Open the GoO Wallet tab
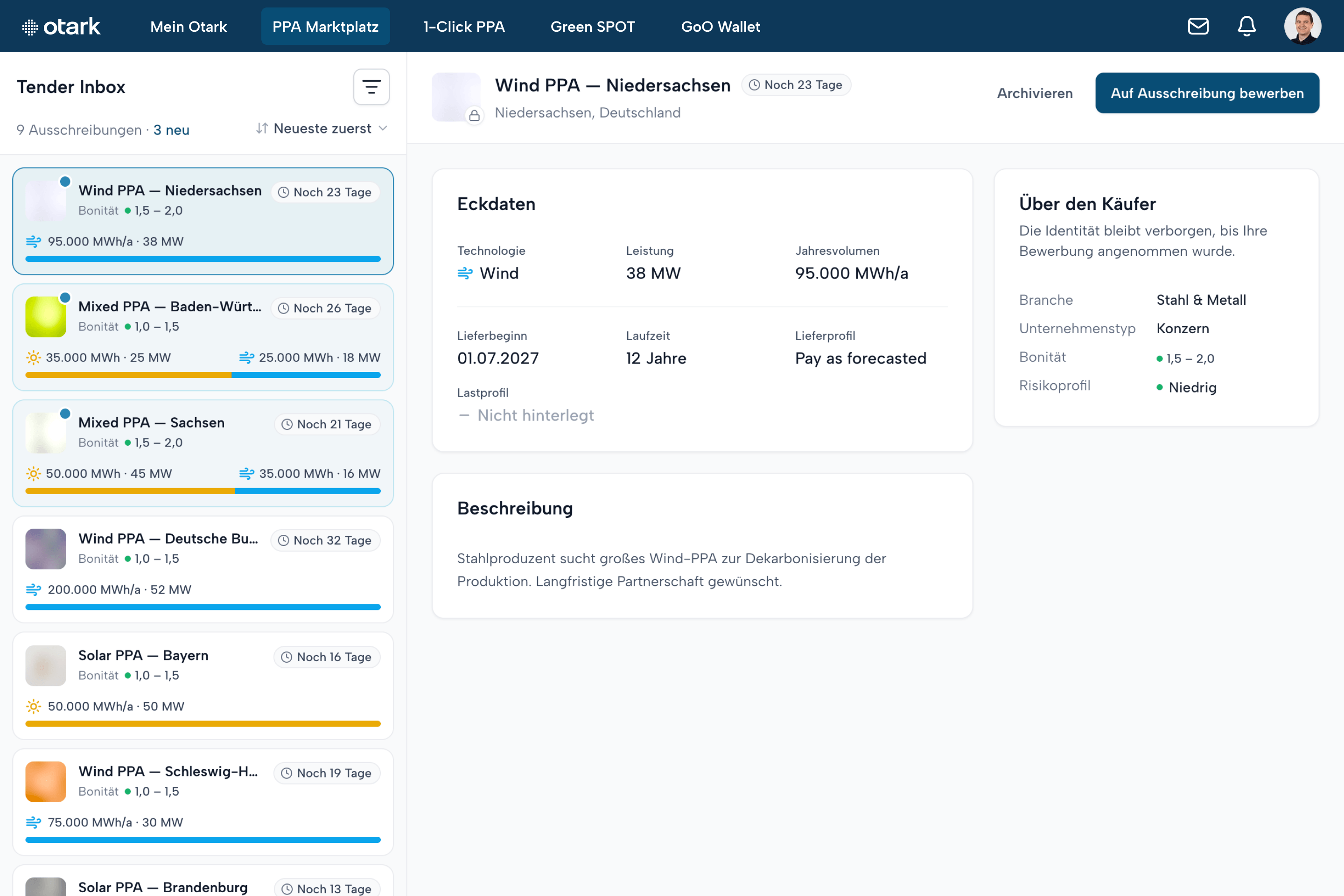 (x=721, y=26)
